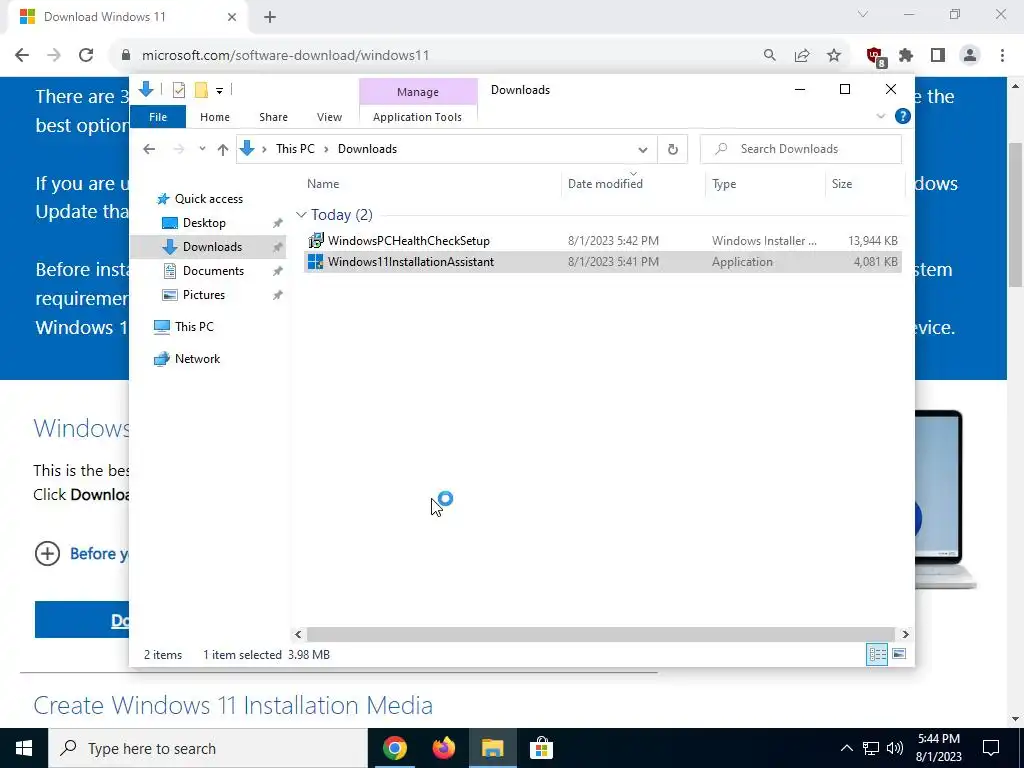Image resolution: width=1024 pixels, height=768 pixels.
Task: Open the Explorer File menu
Action: (x=158, y=117)
